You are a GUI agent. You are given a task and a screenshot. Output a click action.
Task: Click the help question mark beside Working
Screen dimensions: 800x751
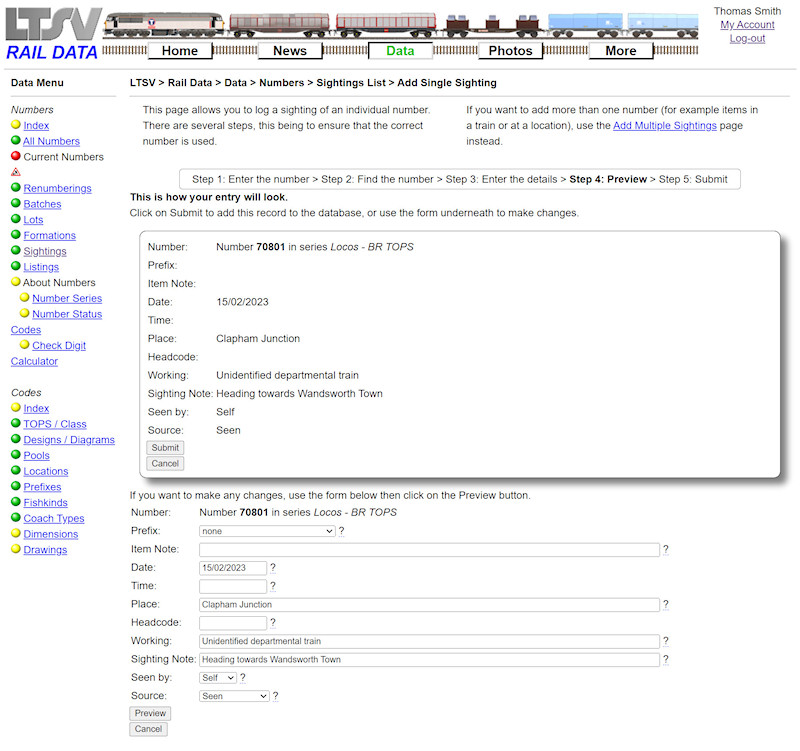point(665,641)
